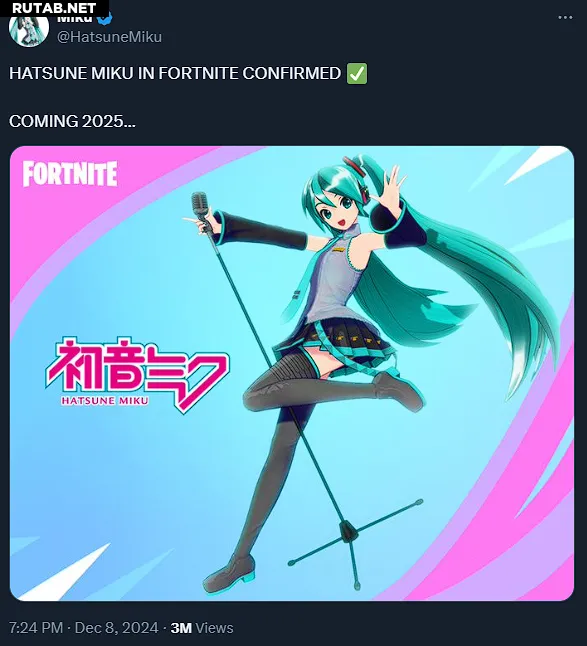
Task: Click the HATSUNE MIKU IN FORTNITE CONFIRMED text
Action: pos(175,74)
